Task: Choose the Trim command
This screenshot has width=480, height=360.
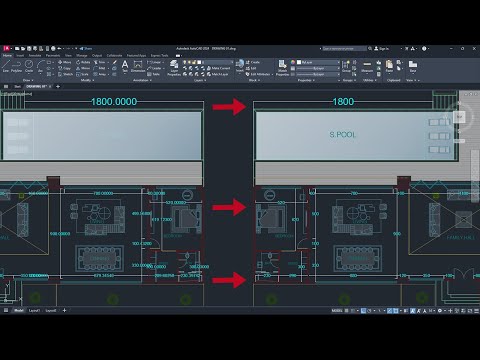Action: click(x=100, y=62)
